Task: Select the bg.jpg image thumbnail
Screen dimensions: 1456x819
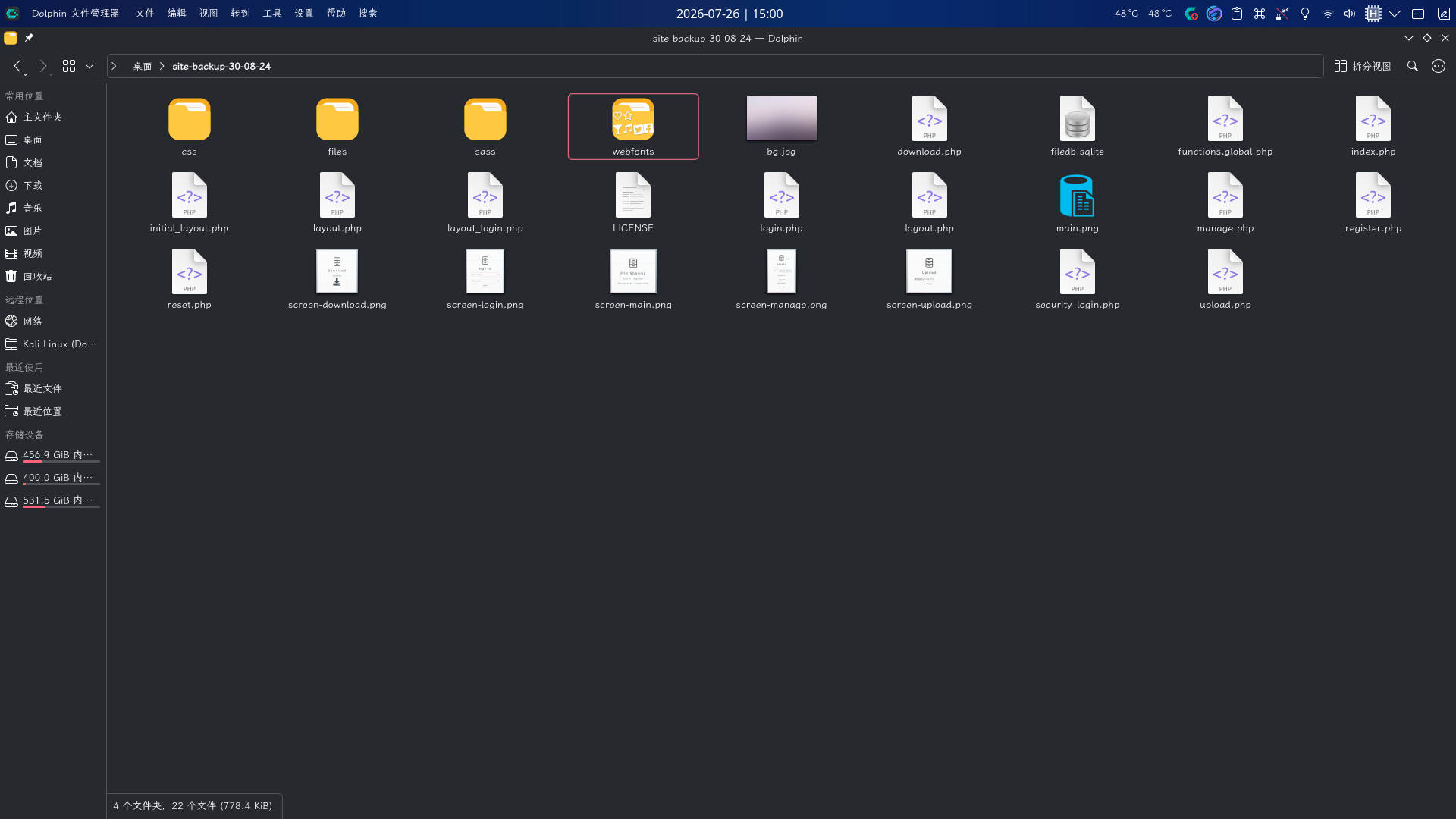Action: click(781, 119)
